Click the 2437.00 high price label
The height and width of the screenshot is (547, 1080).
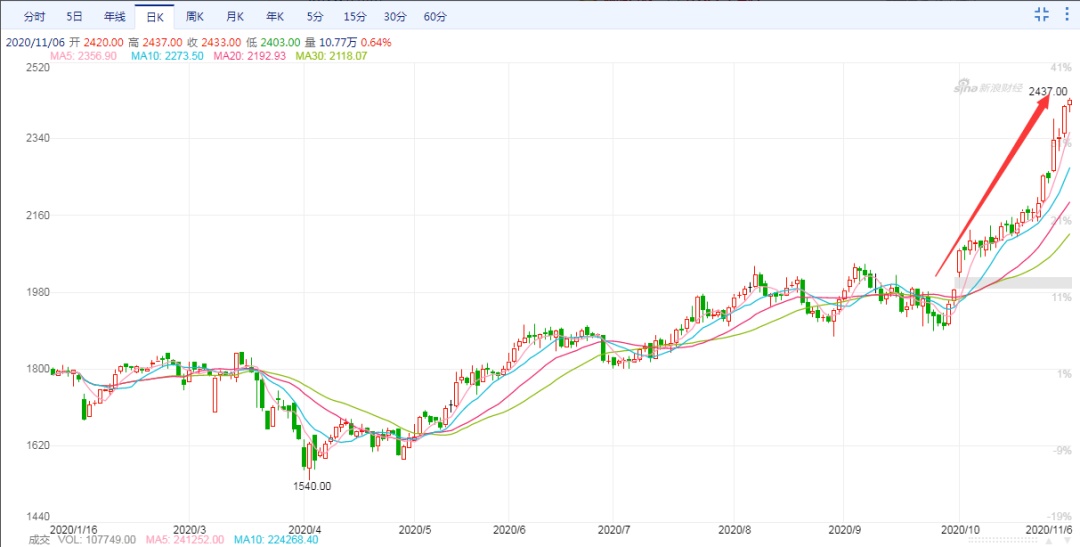1048,92
